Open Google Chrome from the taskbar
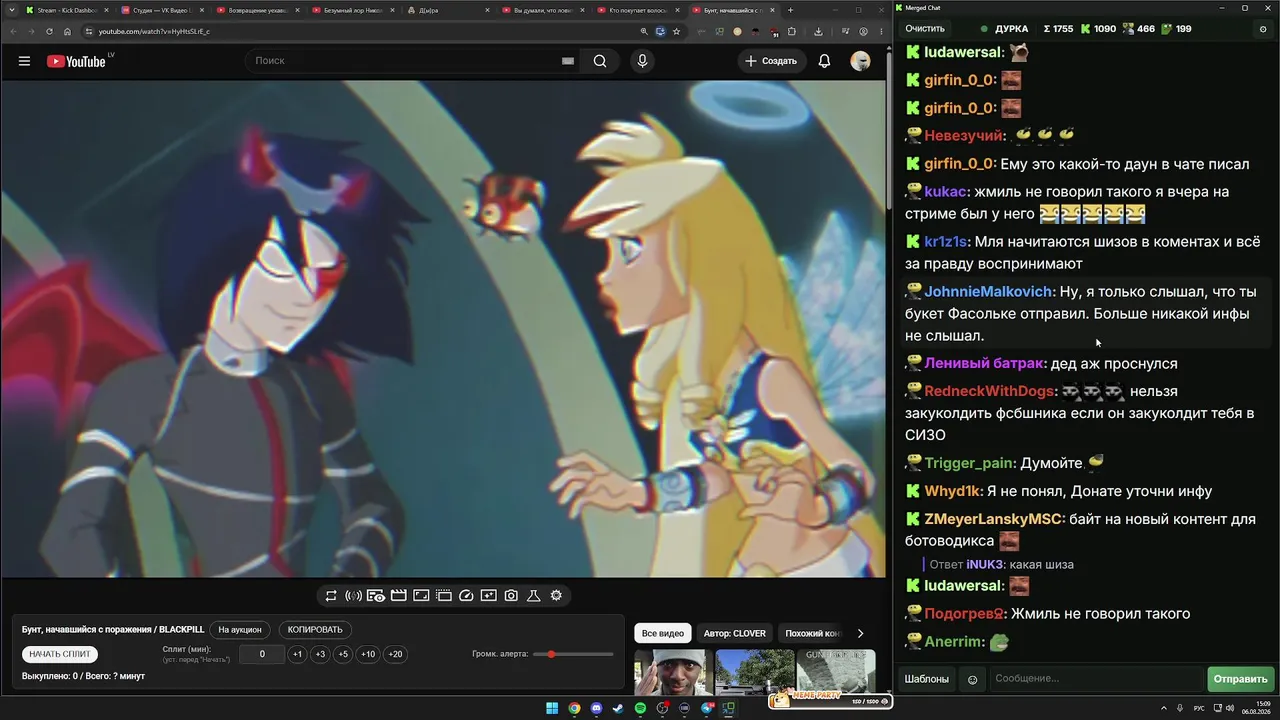The image size is (1280, 720). click(574, 709)
